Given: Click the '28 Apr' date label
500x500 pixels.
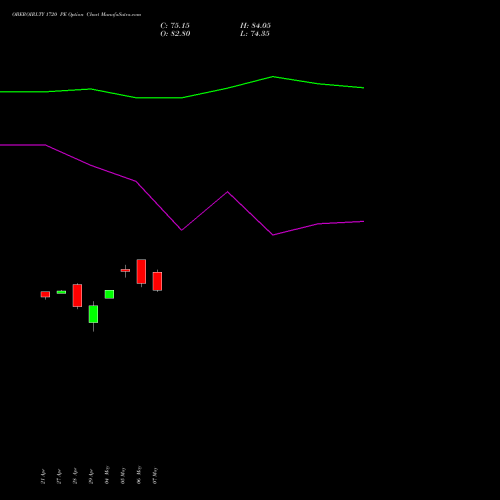Looking at the screenshot, I should tap(75, 476).
